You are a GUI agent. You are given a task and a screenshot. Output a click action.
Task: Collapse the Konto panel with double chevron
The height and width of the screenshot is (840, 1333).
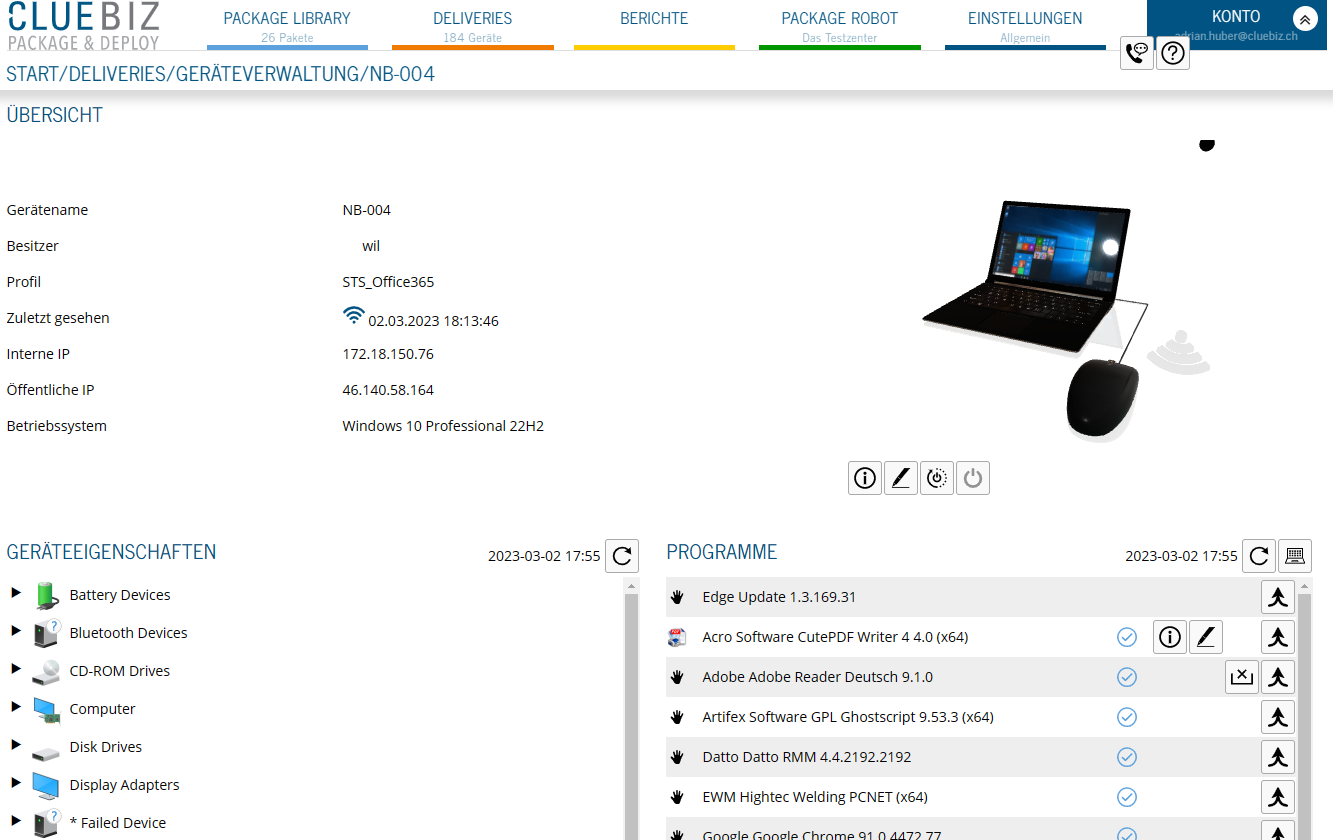tap(1304, 19)
